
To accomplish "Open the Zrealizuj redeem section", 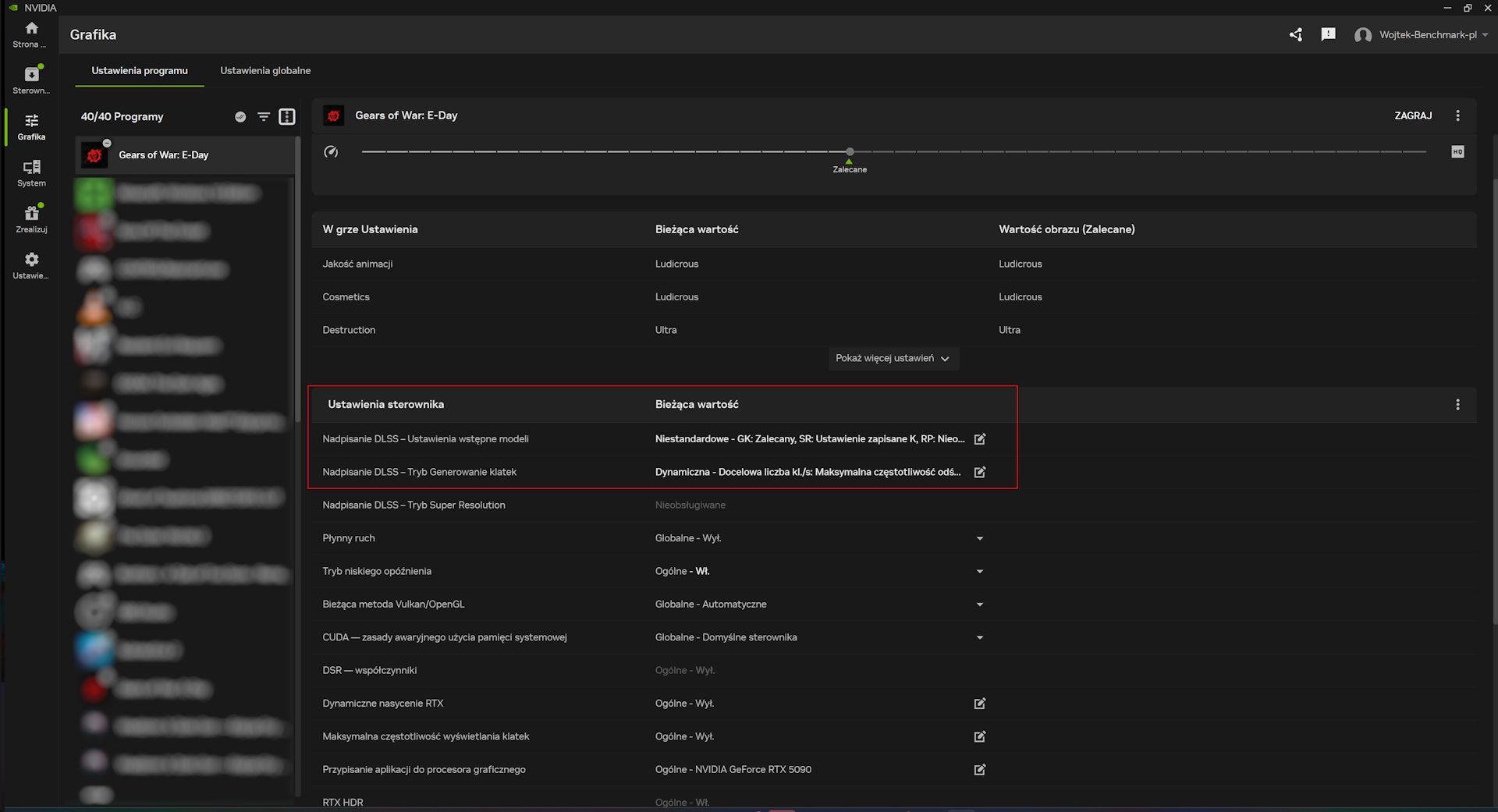I will [x=31, y=218].
